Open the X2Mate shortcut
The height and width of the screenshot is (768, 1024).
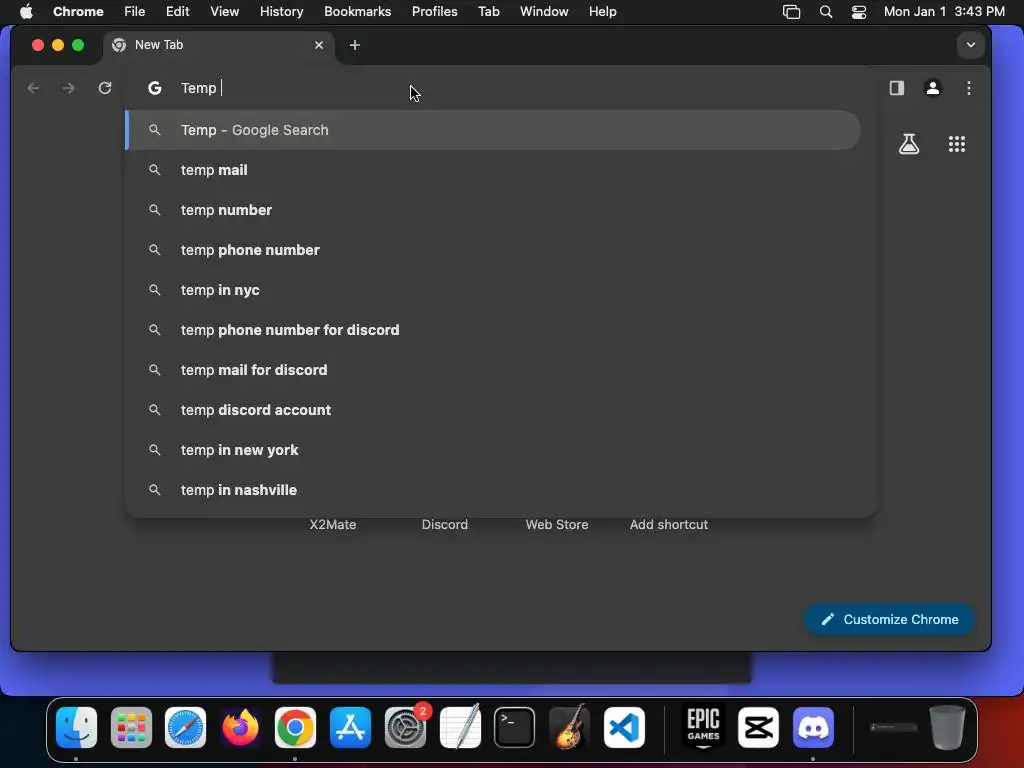coord(332,524)
